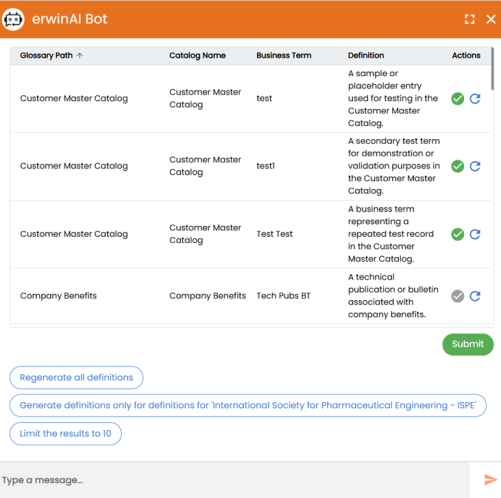The height and width of the screenshot is (498, 501).
Task: Toggle the green approve check for 'test'
Action: coord(458,99)
